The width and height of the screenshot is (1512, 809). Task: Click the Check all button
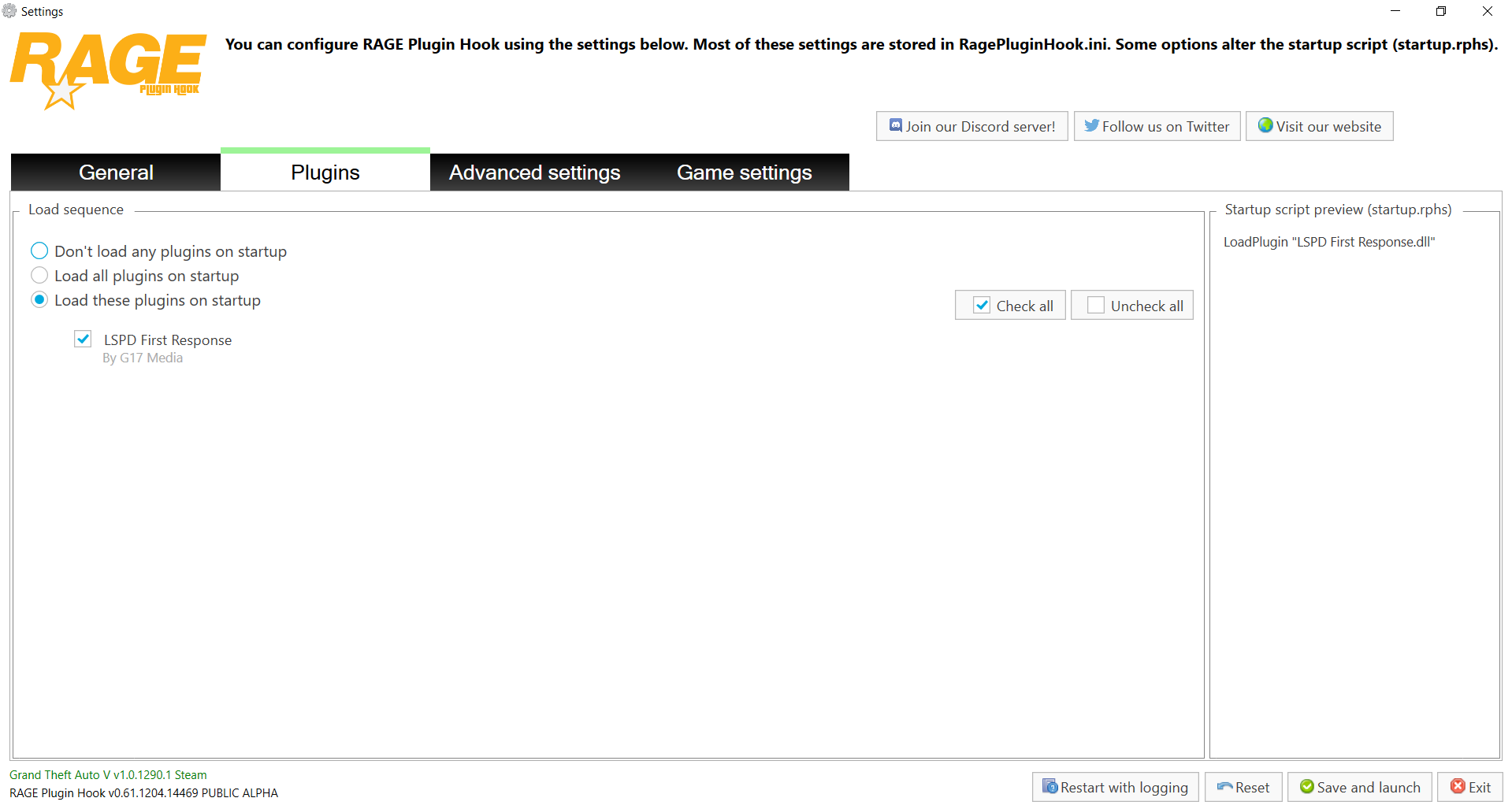click(1010, 306)
